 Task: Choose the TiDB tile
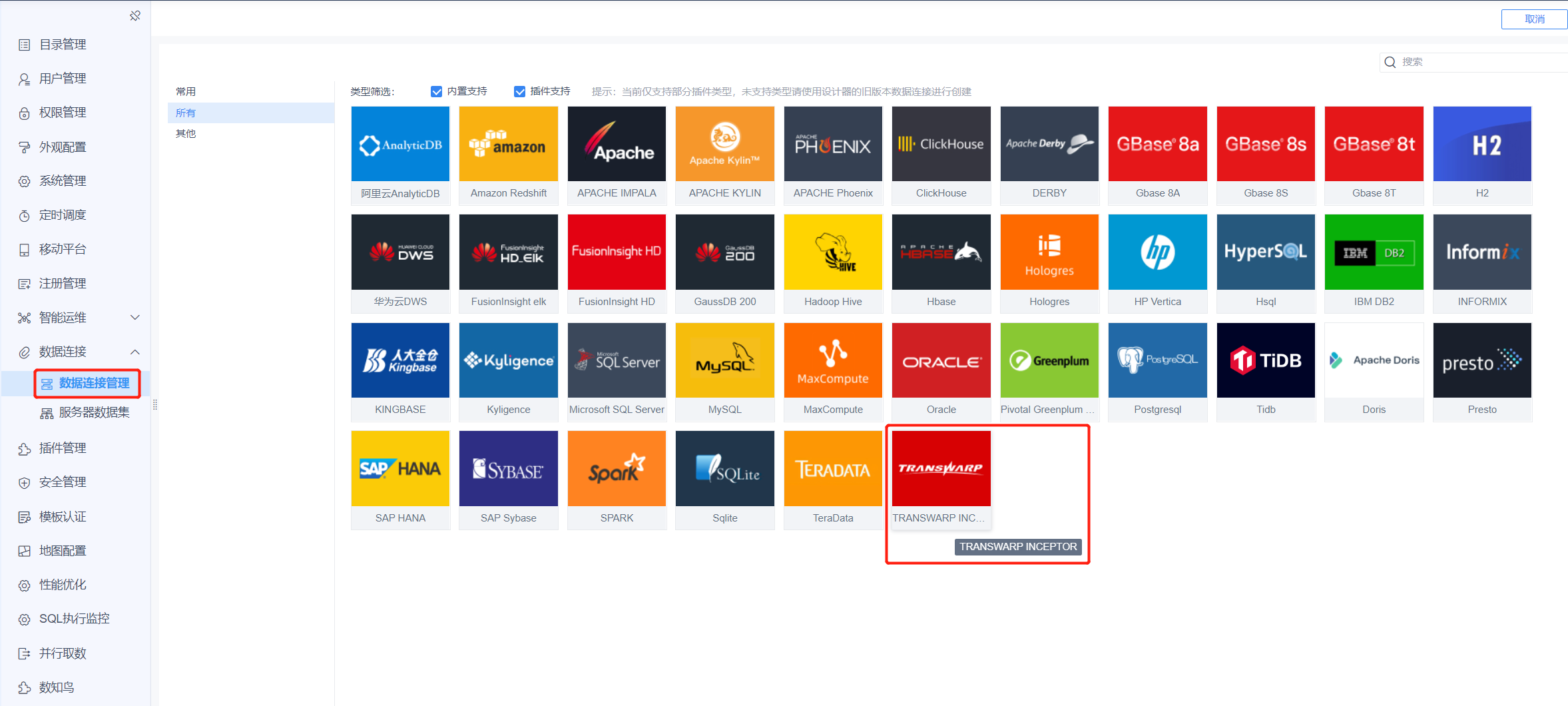coord(1266,372)
